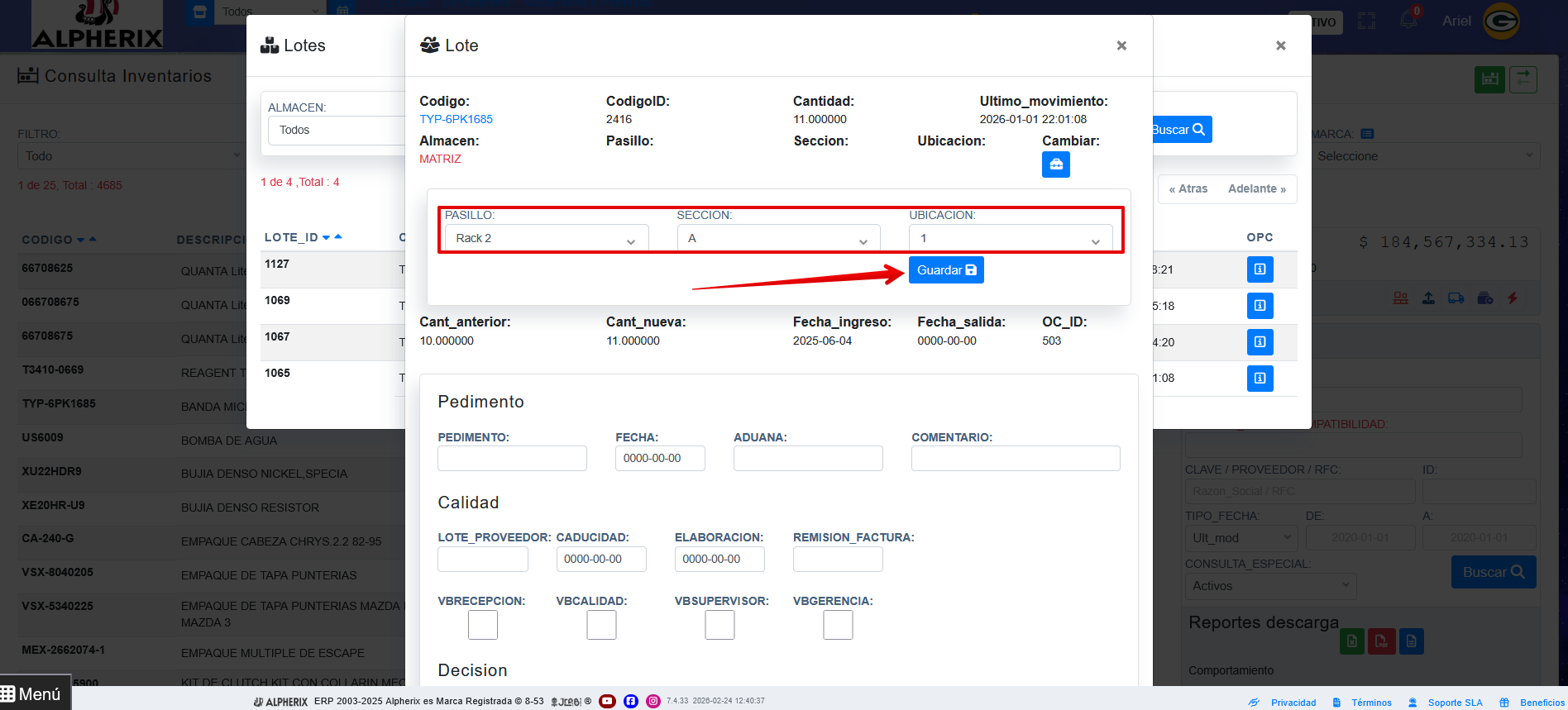
Task: Open the Facebook icon in footer
Action: pyautogui.click(x=630, y=701)
